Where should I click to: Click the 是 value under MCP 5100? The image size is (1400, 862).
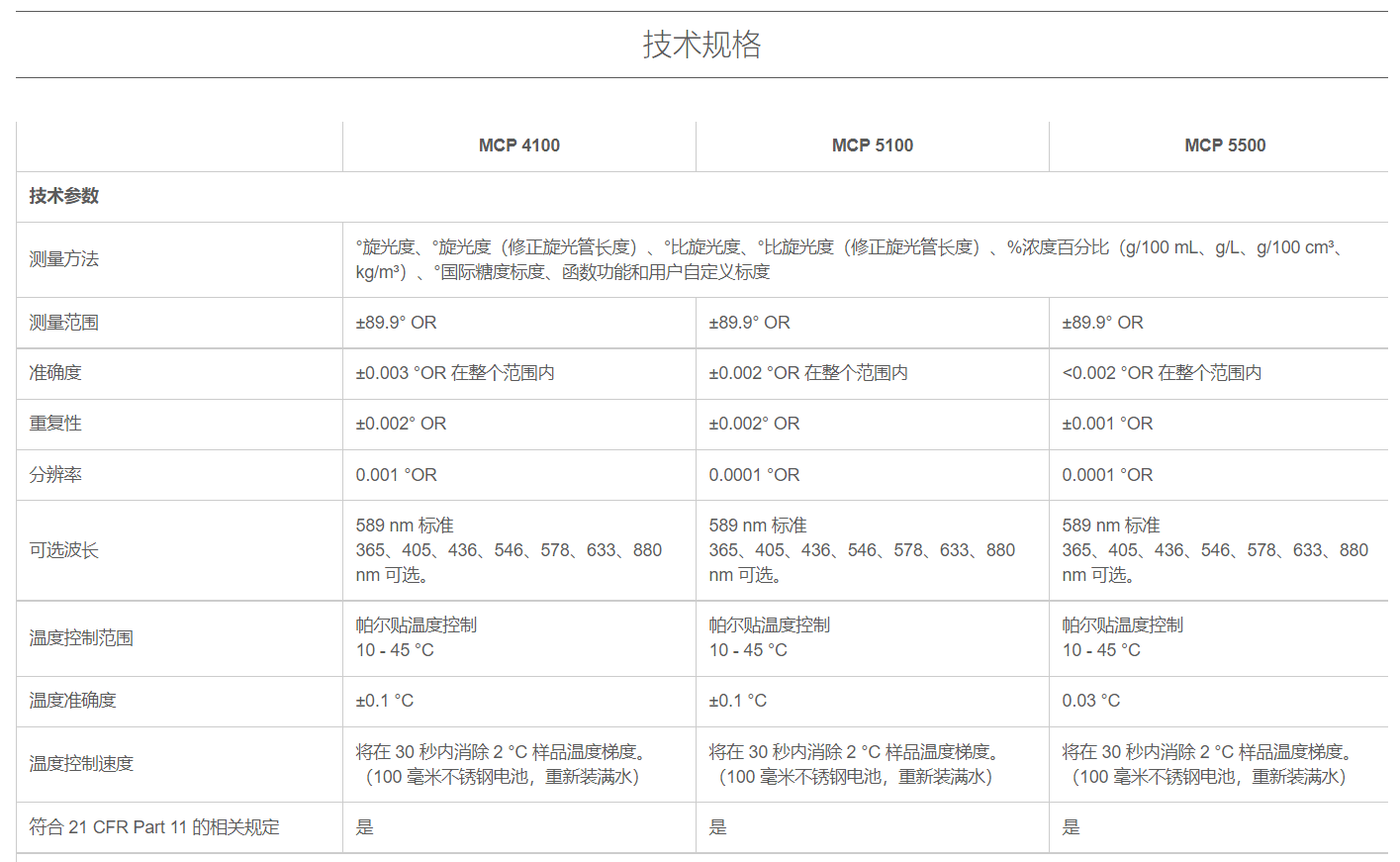(717, 827)
